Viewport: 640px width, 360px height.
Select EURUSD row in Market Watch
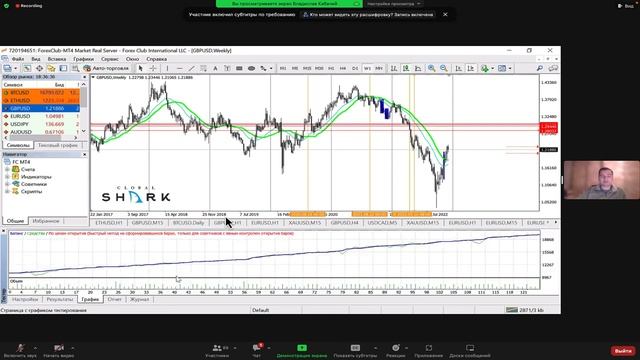(41, 116)
